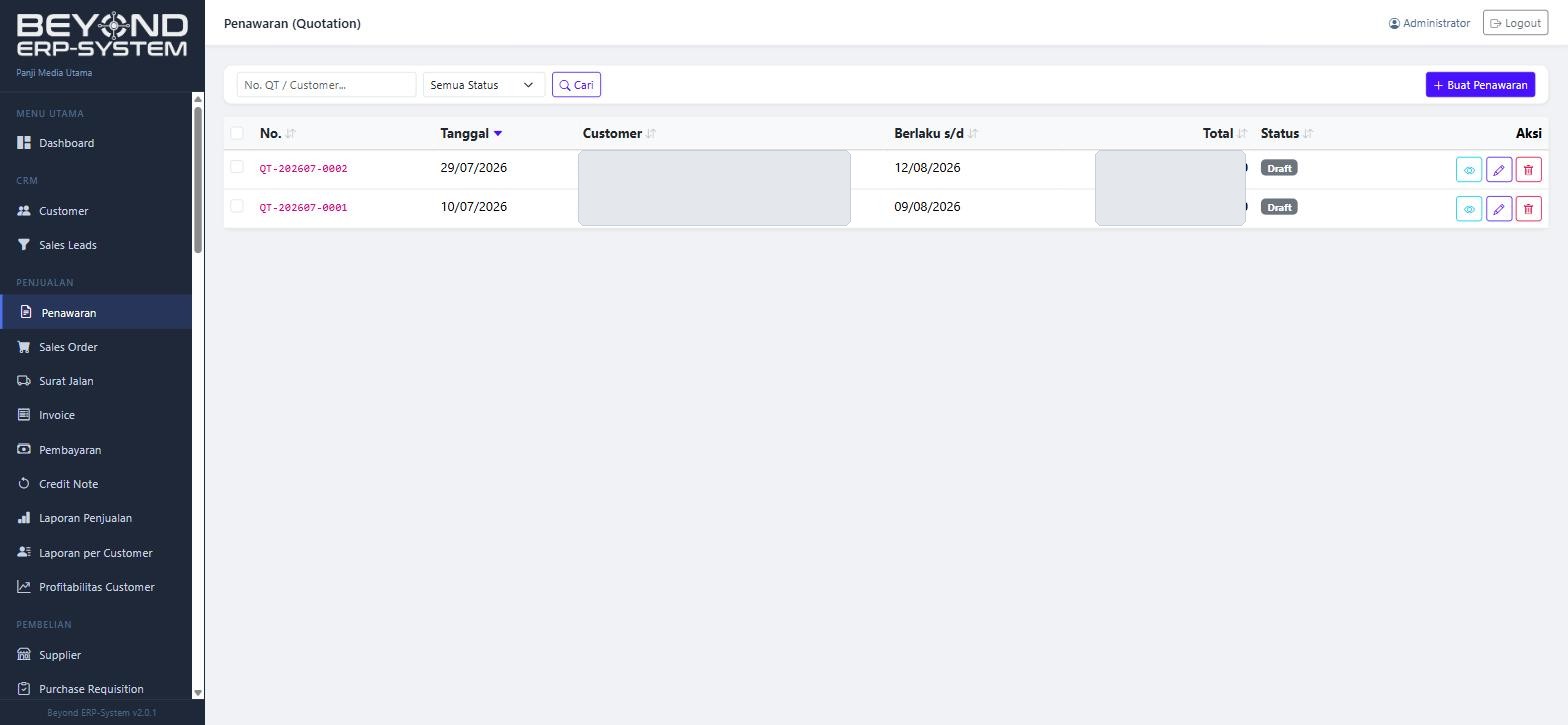This screenshot has height=725, width=1568.
Task: Delete quotation QT-202607-0001 with trash icon
Action: click(x=1528, y=209)
